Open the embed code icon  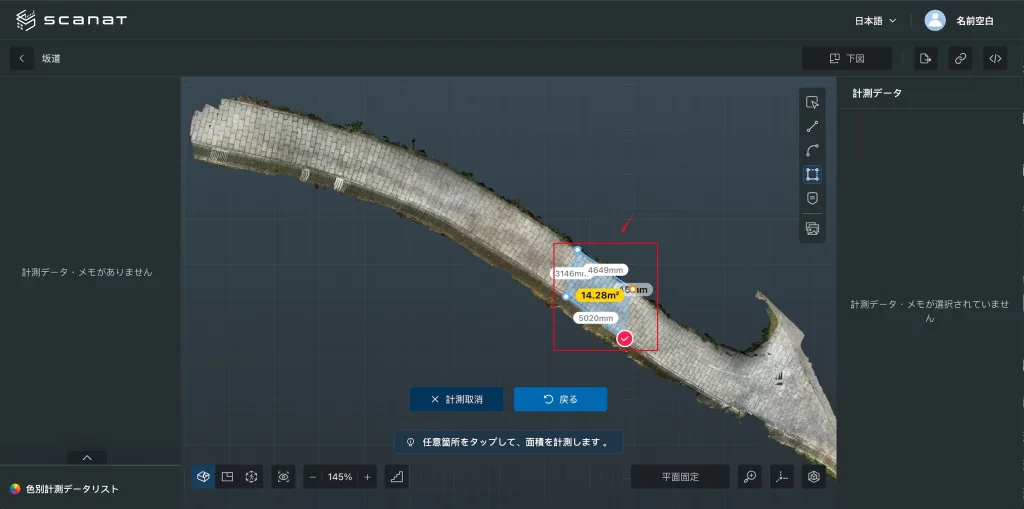995,58
